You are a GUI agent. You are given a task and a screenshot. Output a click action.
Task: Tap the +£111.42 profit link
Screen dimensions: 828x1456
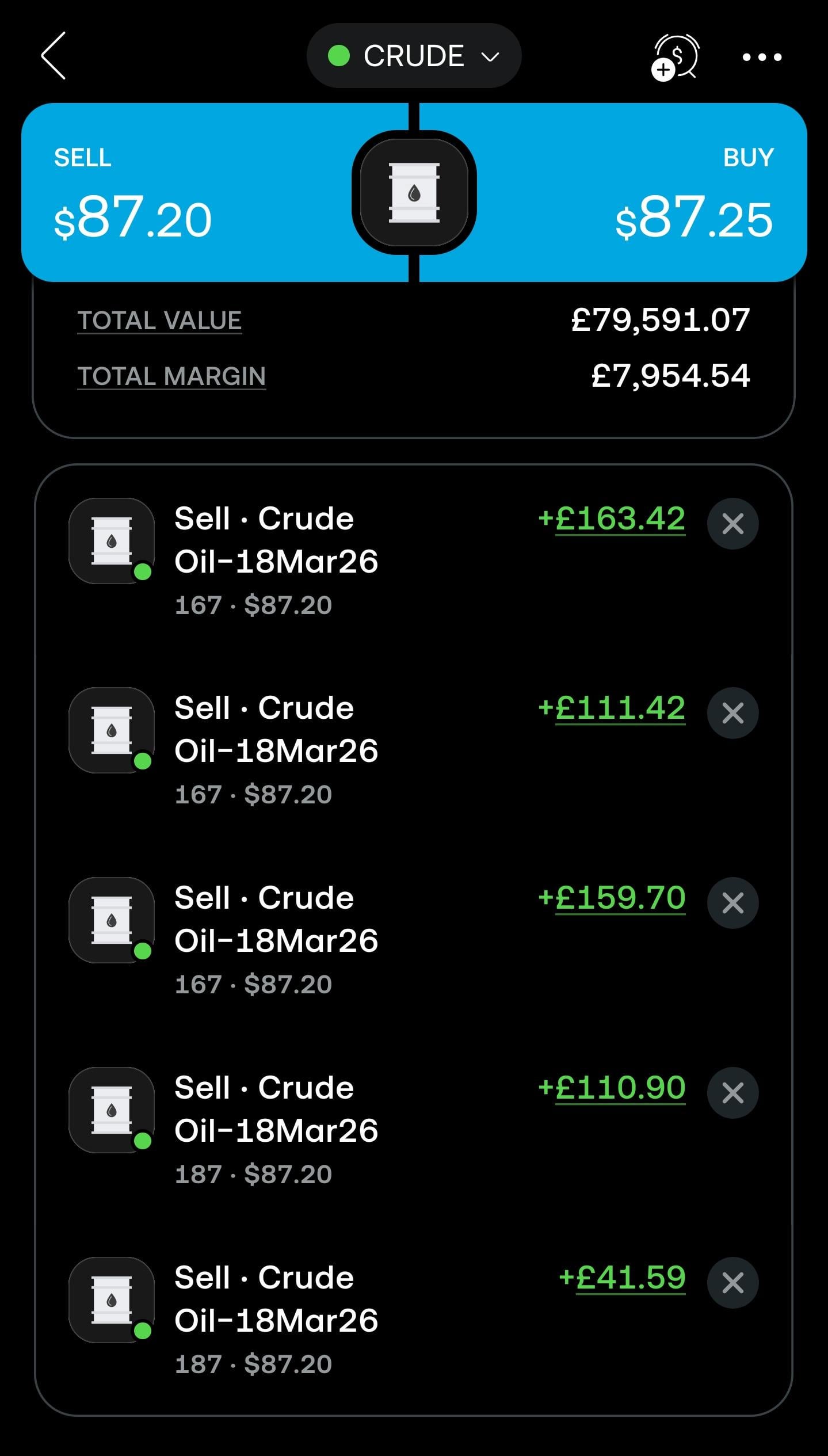point(619,707)
